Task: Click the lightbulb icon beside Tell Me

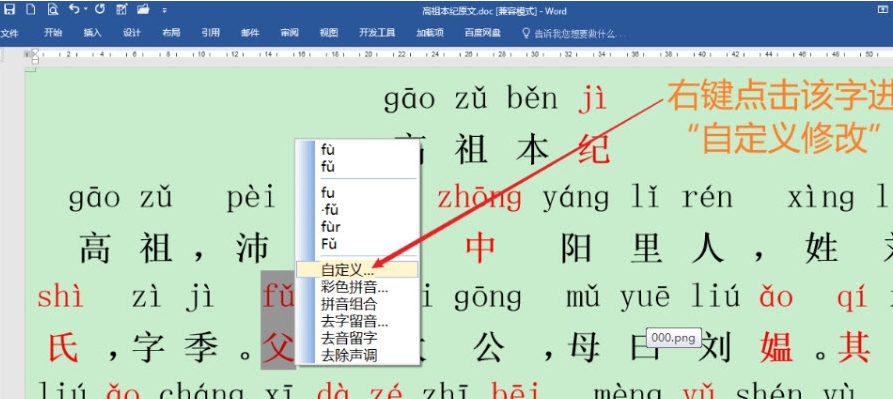Action: click(526, 33)
